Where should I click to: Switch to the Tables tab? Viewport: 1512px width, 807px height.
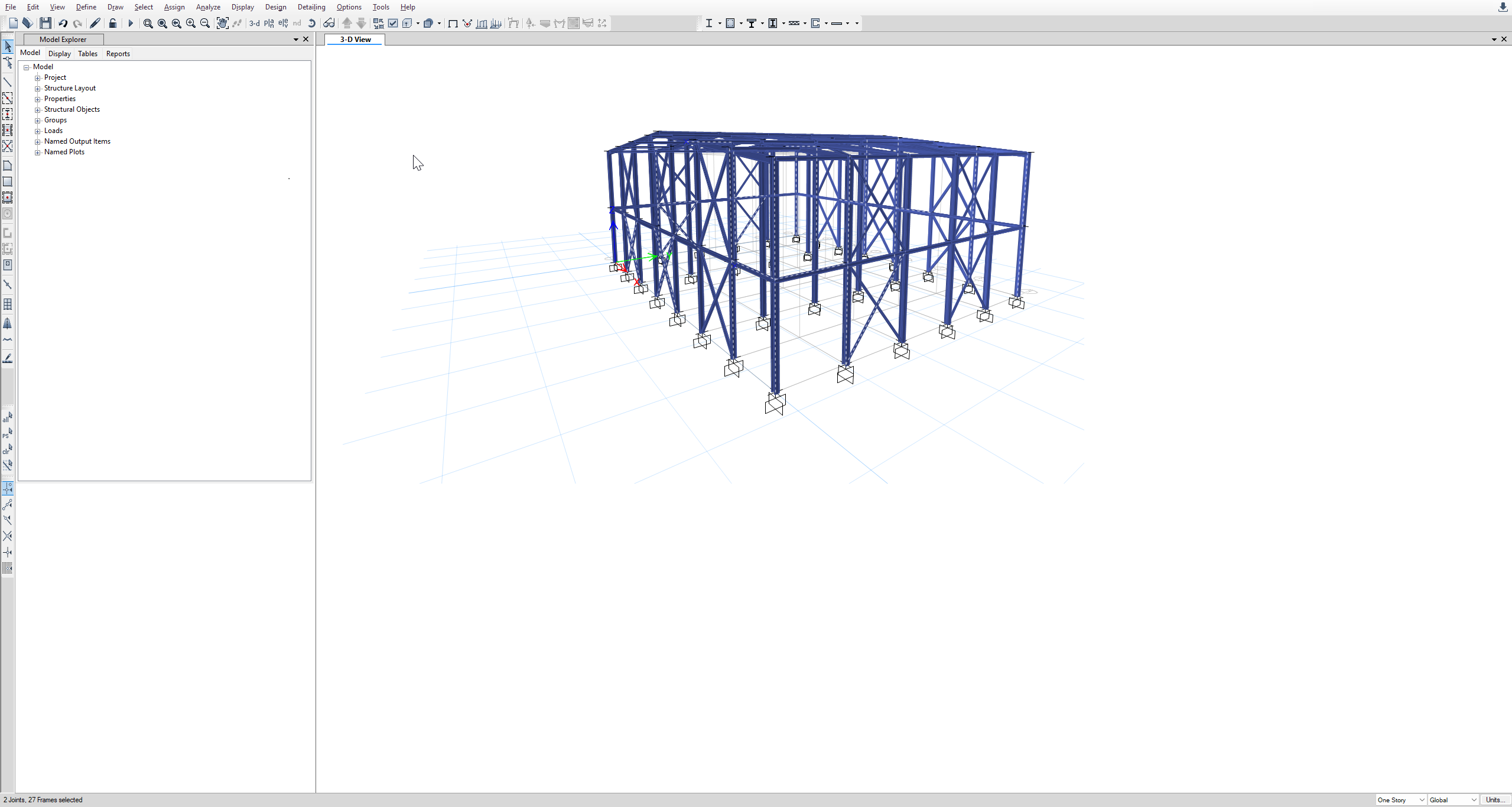[x=87, y=53]
